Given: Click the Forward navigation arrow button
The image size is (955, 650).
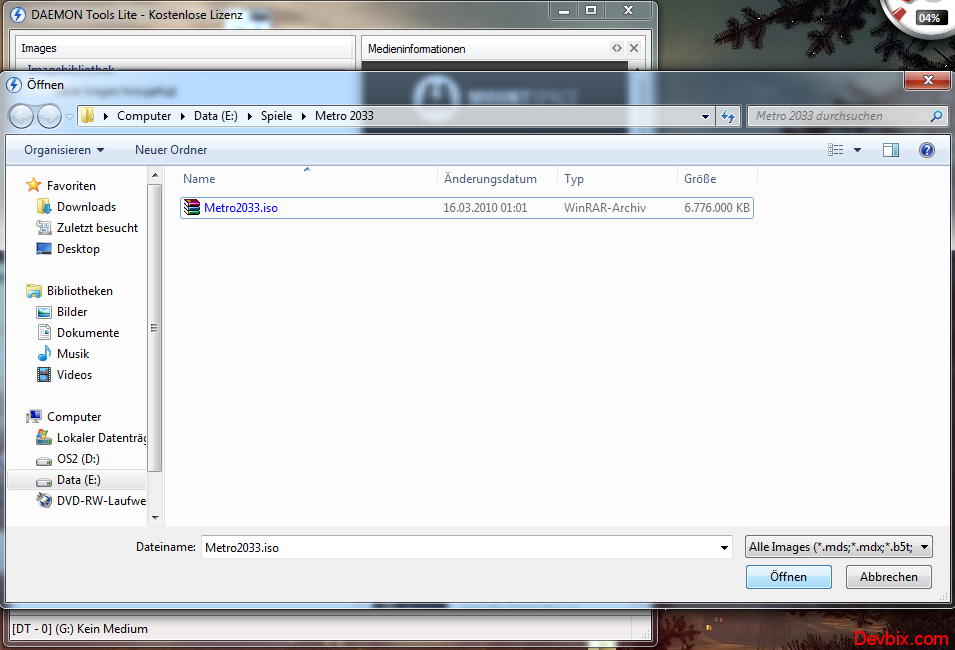Looking at the screenshot, I should click(x=49, y=116).
